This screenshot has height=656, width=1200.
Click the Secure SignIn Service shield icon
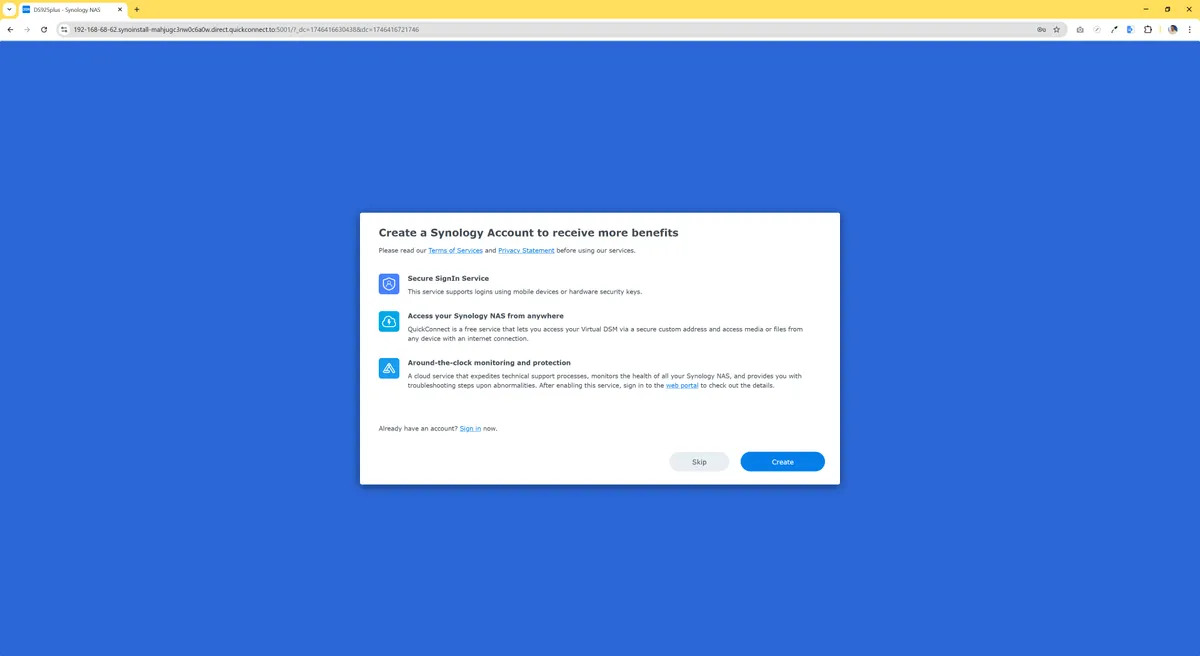[388, 284]
